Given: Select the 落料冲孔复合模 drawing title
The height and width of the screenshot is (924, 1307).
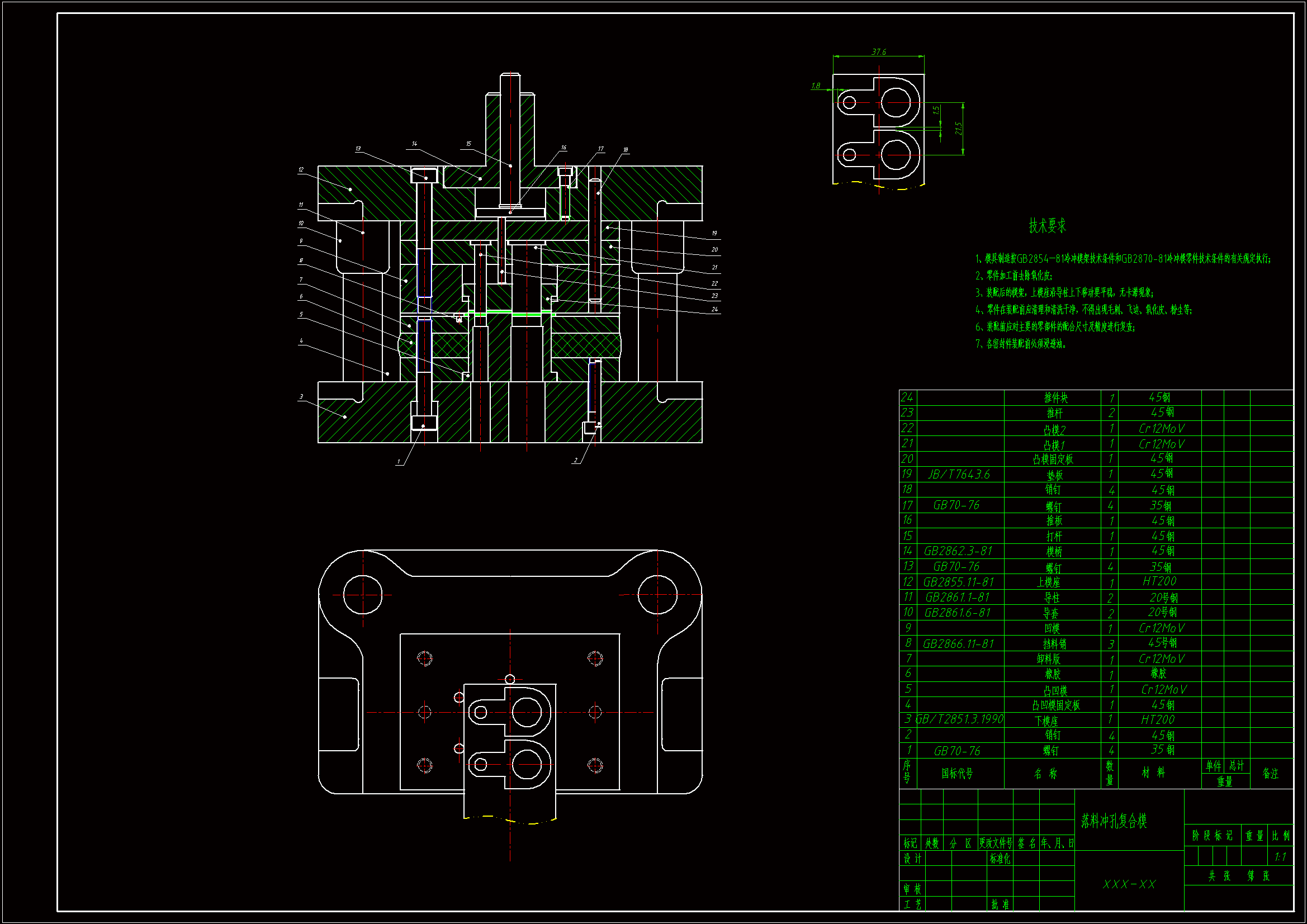Looking at the screenshot, I should 1114,821.
